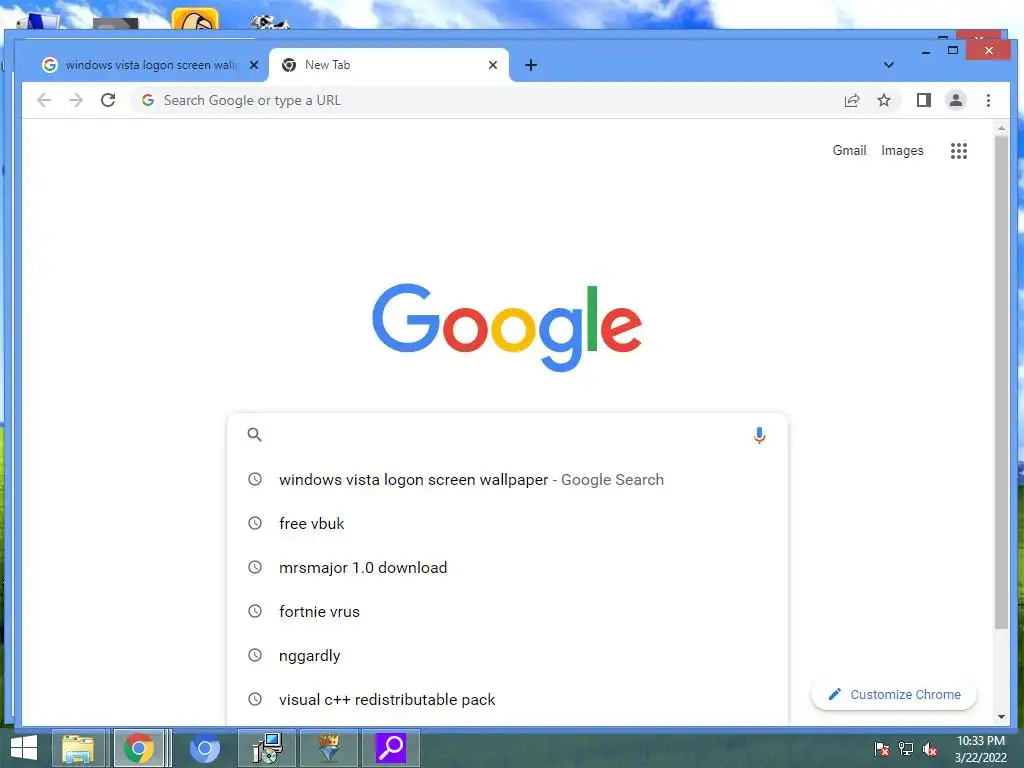Choose the free vbuk suggestion
This screenshot has width=1024, height=768.
pyautogui.click(x=507, y=523)
